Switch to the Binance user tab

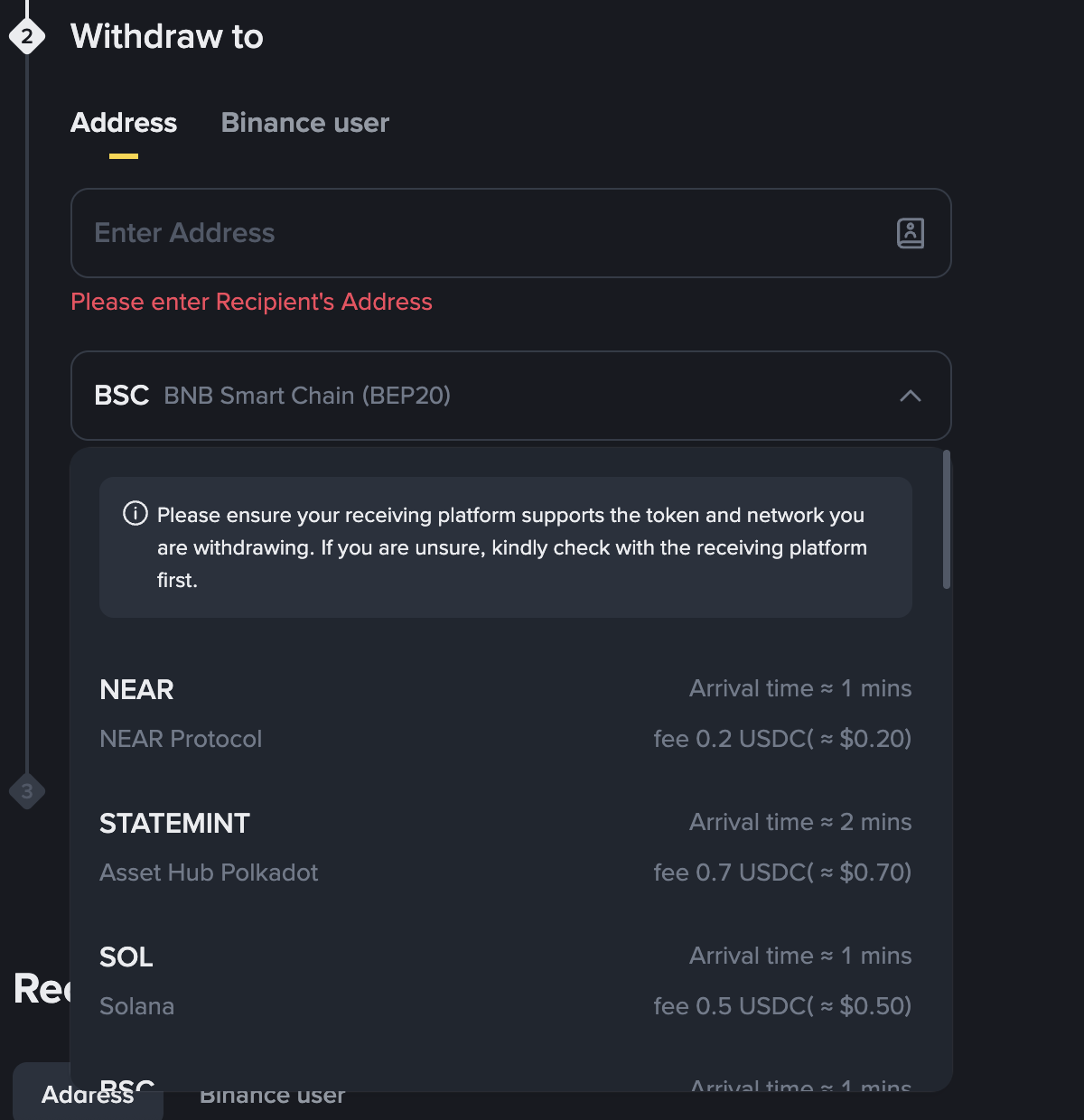[x=304, y=123]
